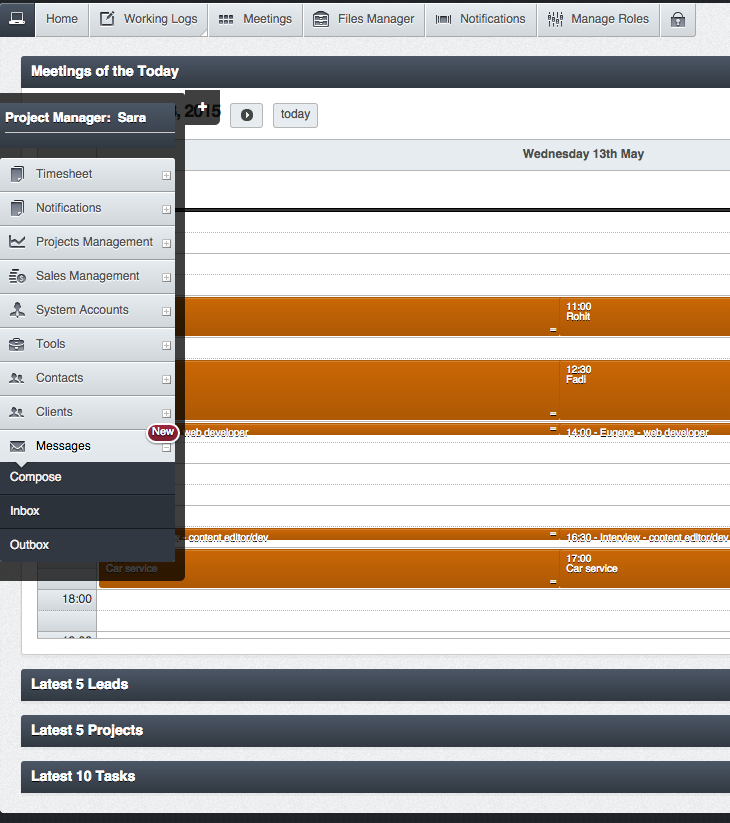Go to Manage Roles tab
This screenshot has height=823, width=730.
[598, 19]
